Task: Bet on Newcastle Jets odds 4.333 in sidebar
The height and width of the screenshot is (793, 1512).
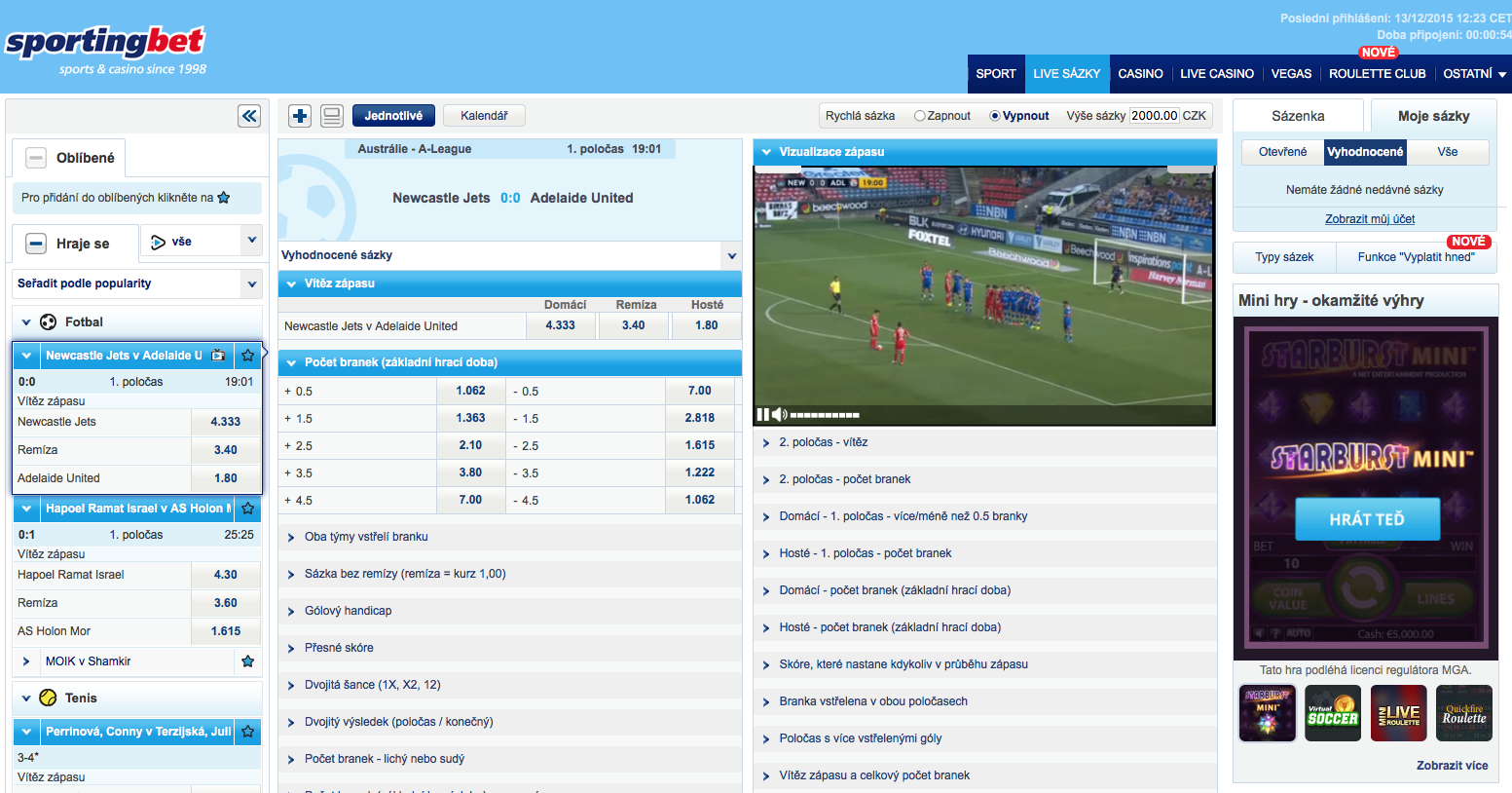Action: (226, 422)
